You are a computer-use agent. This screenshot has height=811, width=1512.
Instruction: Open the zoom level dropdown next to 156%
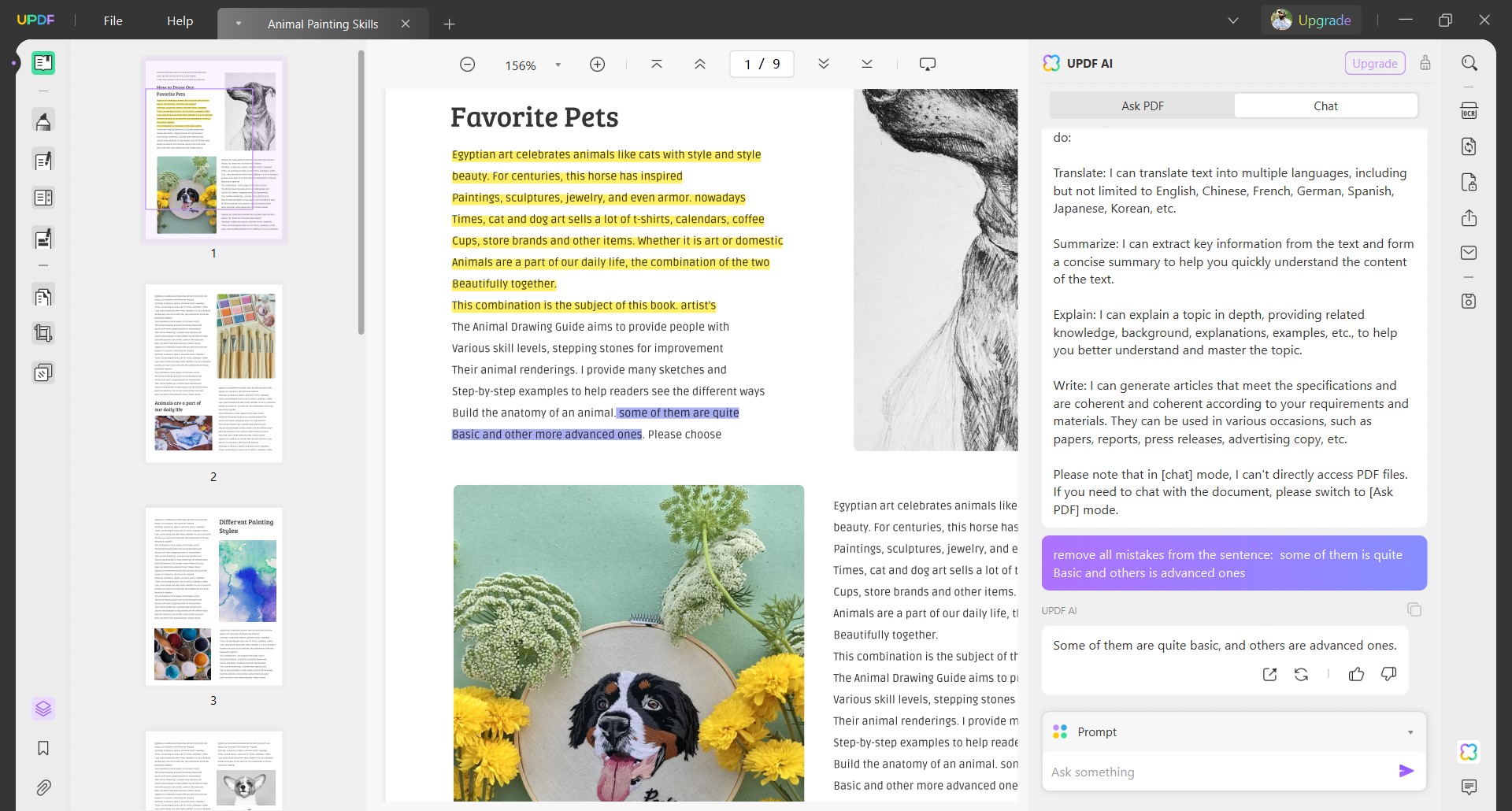(558, 65)
